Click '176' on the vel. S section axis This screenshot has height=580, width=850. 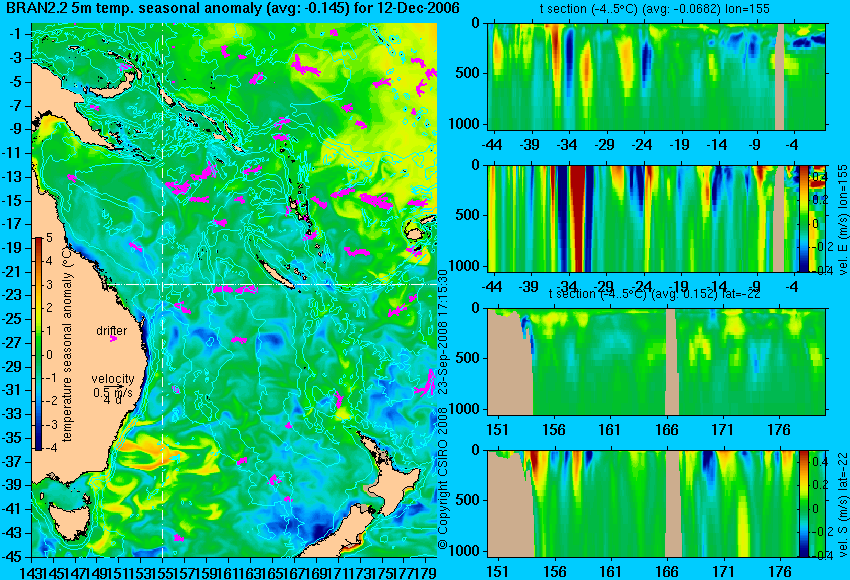(780, 572)
